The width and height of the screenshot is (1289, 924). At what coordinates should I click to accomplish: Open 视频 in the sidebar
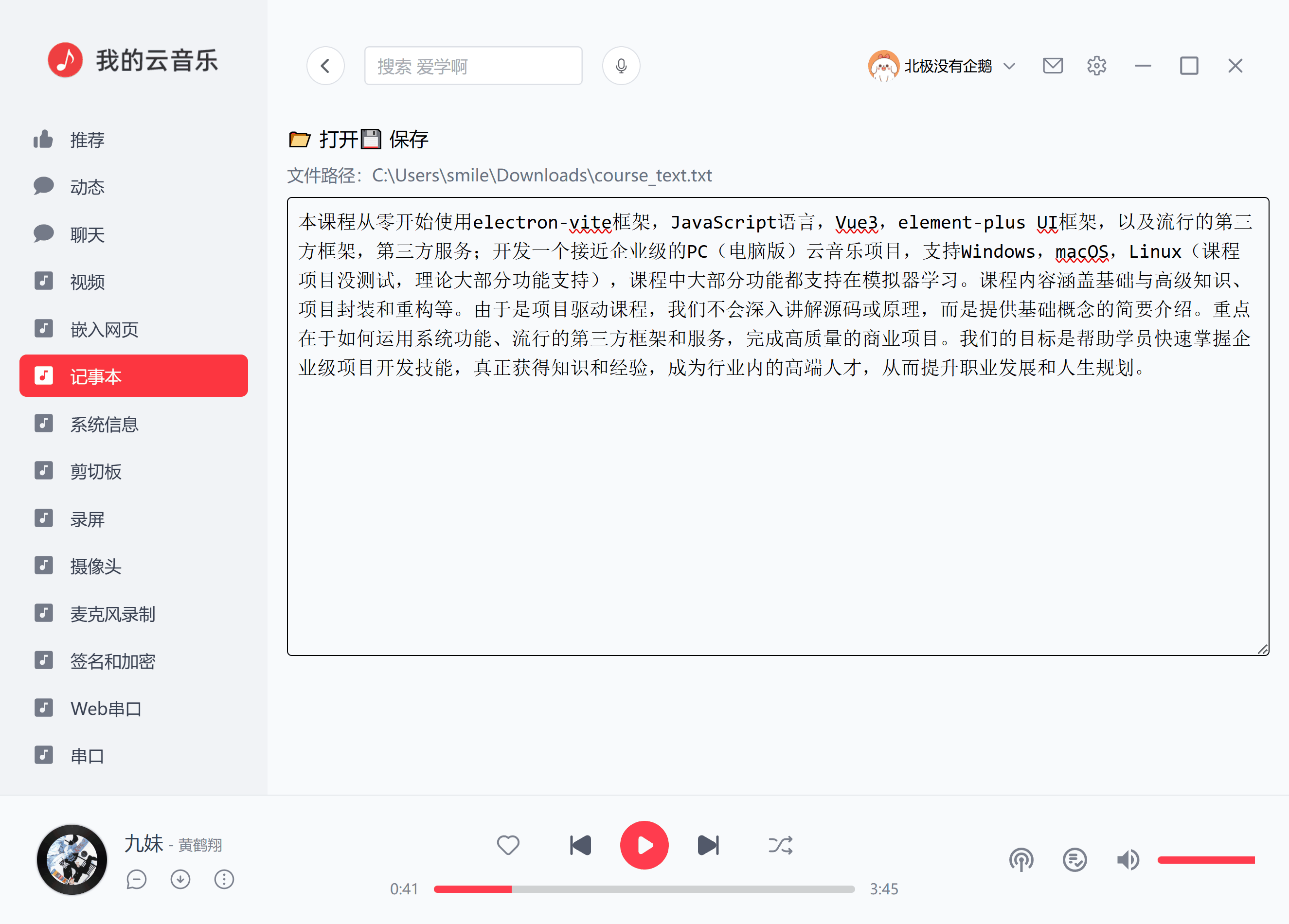tap(134, 281)
